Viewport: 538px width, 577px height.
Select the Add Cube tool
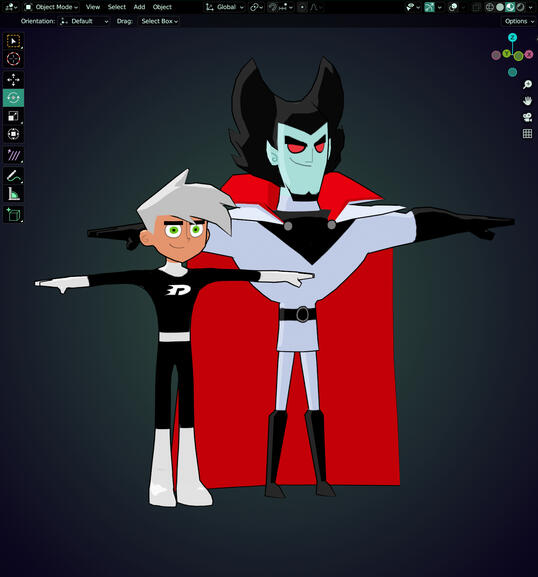14,215
